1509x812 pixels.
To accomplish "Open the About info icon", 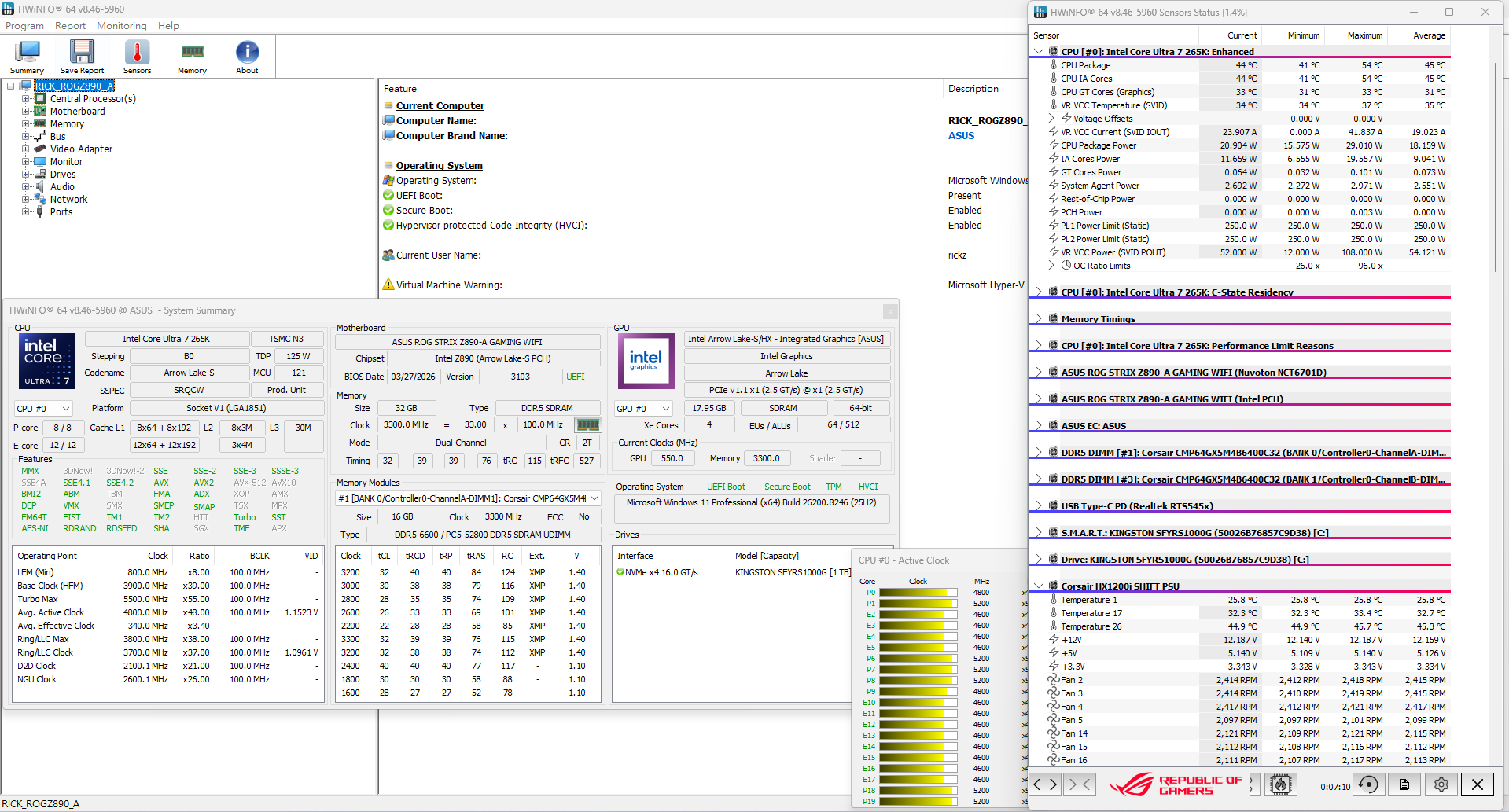I will coord(247,52).
